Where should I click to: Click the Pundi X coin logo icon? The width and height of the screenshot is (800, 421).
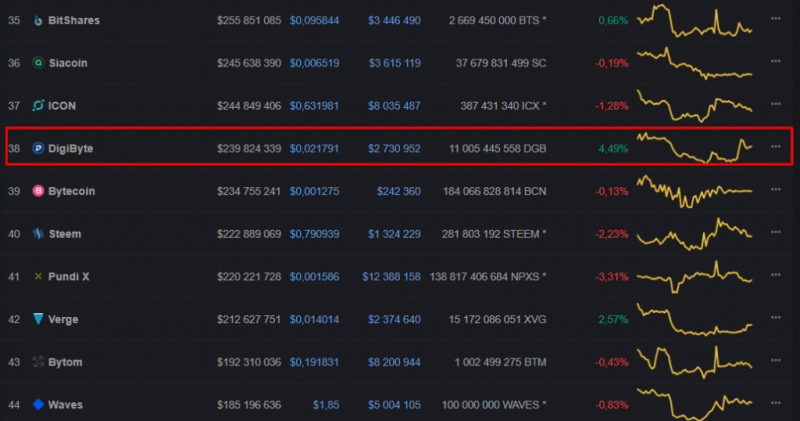pyautogui.click(x=38, y=276)
